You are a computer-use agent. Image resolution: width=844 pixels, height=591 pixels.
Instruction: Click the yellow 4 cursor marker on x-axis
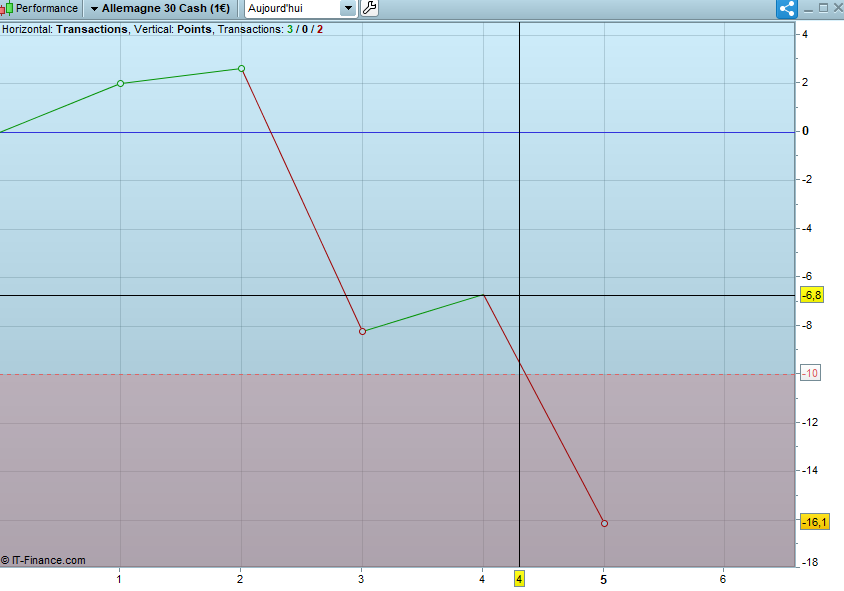click(x=519, y=579)
